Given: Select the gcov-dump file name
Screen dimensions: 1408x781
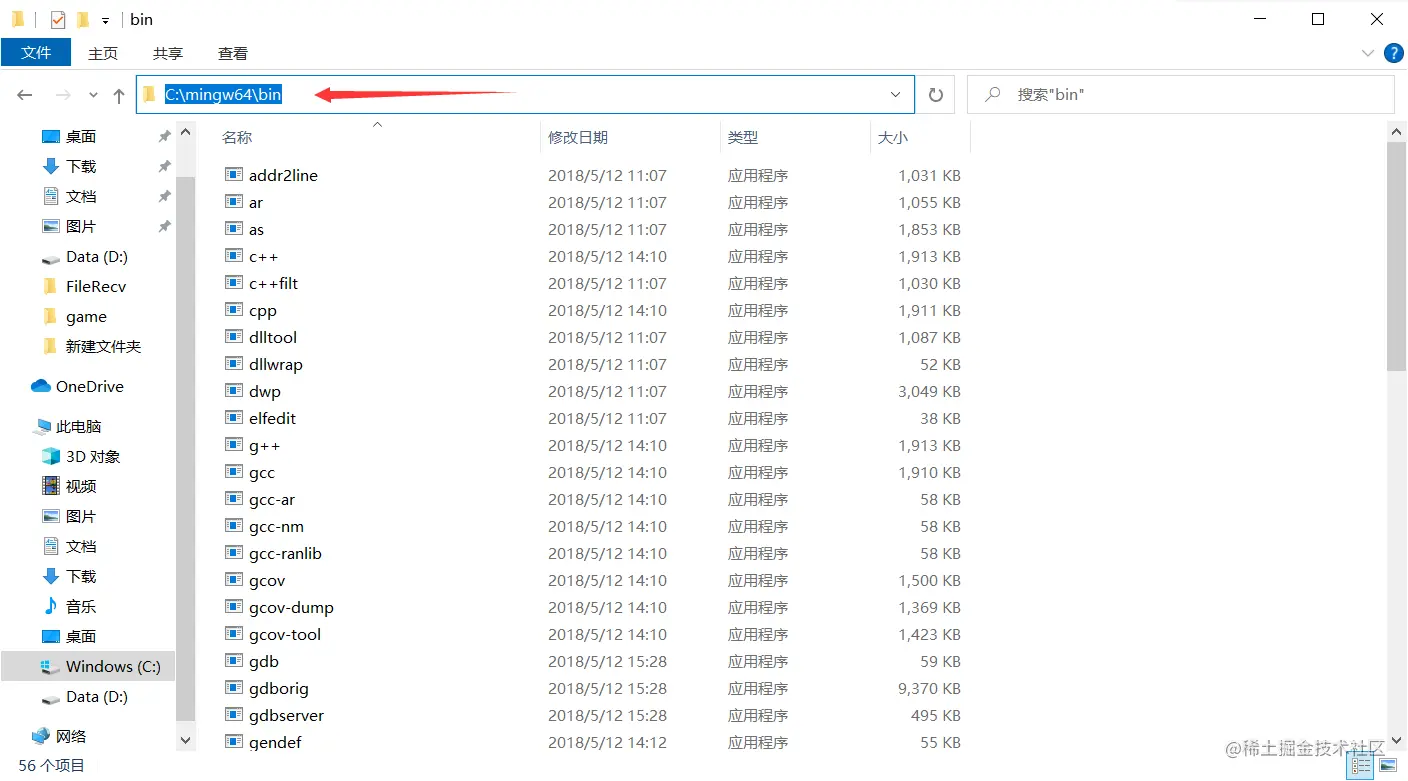Looking at the screenshot, I should [291, 607].
